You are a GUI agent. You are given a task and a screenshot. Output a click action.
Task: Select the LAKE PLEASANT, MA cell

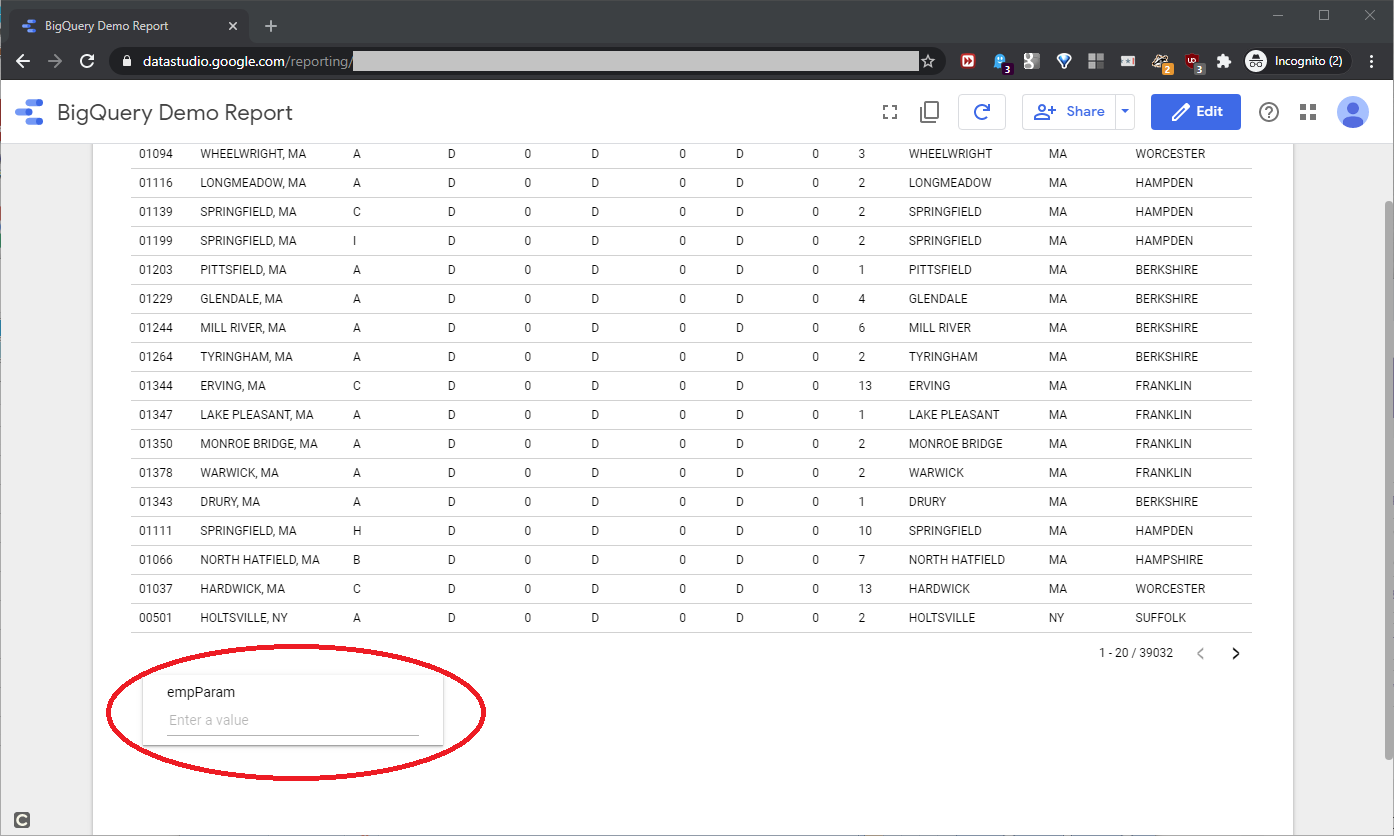257,415
